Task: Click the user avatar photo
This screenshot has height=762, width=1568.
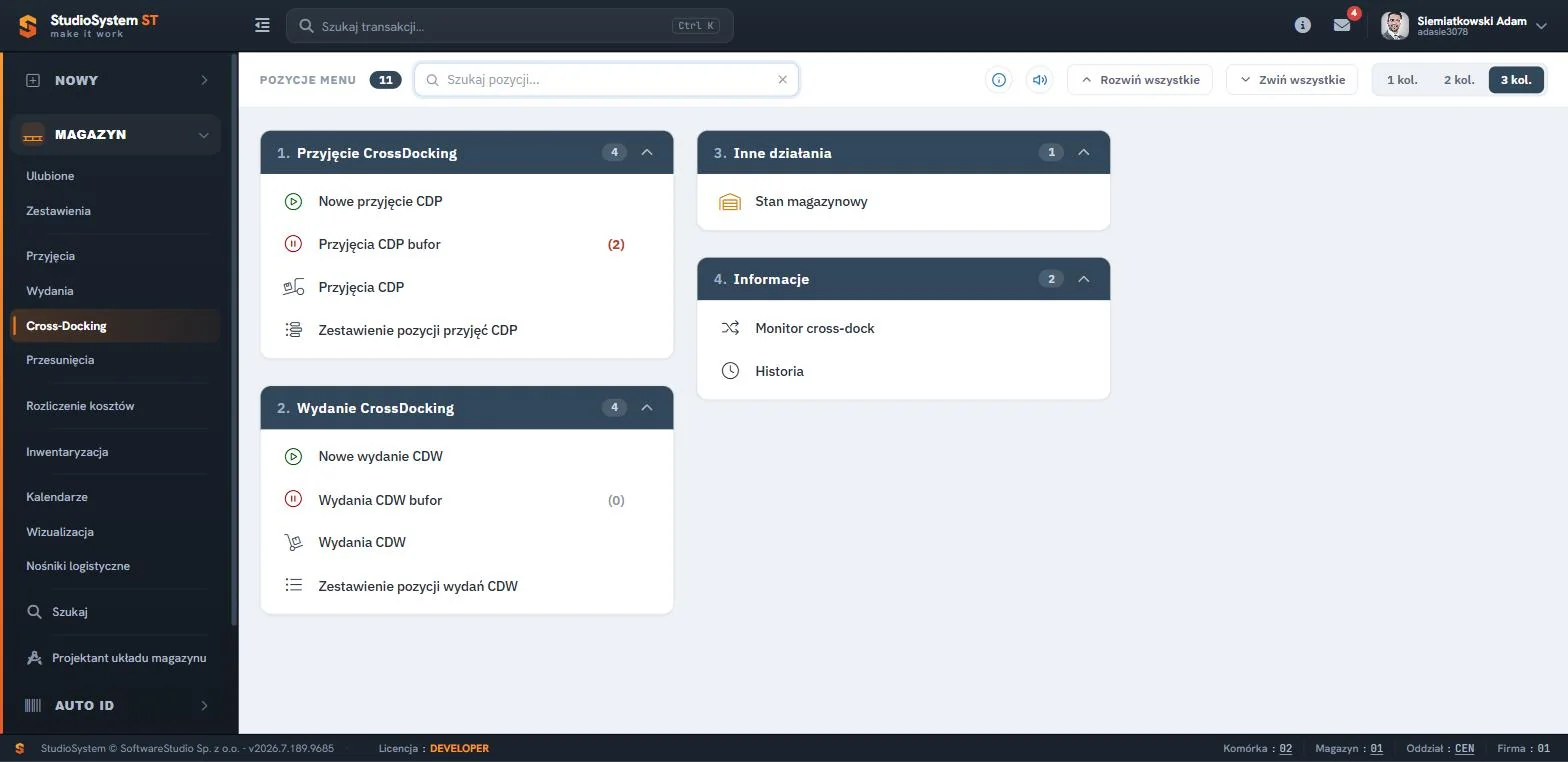Action: [1395, 26]
